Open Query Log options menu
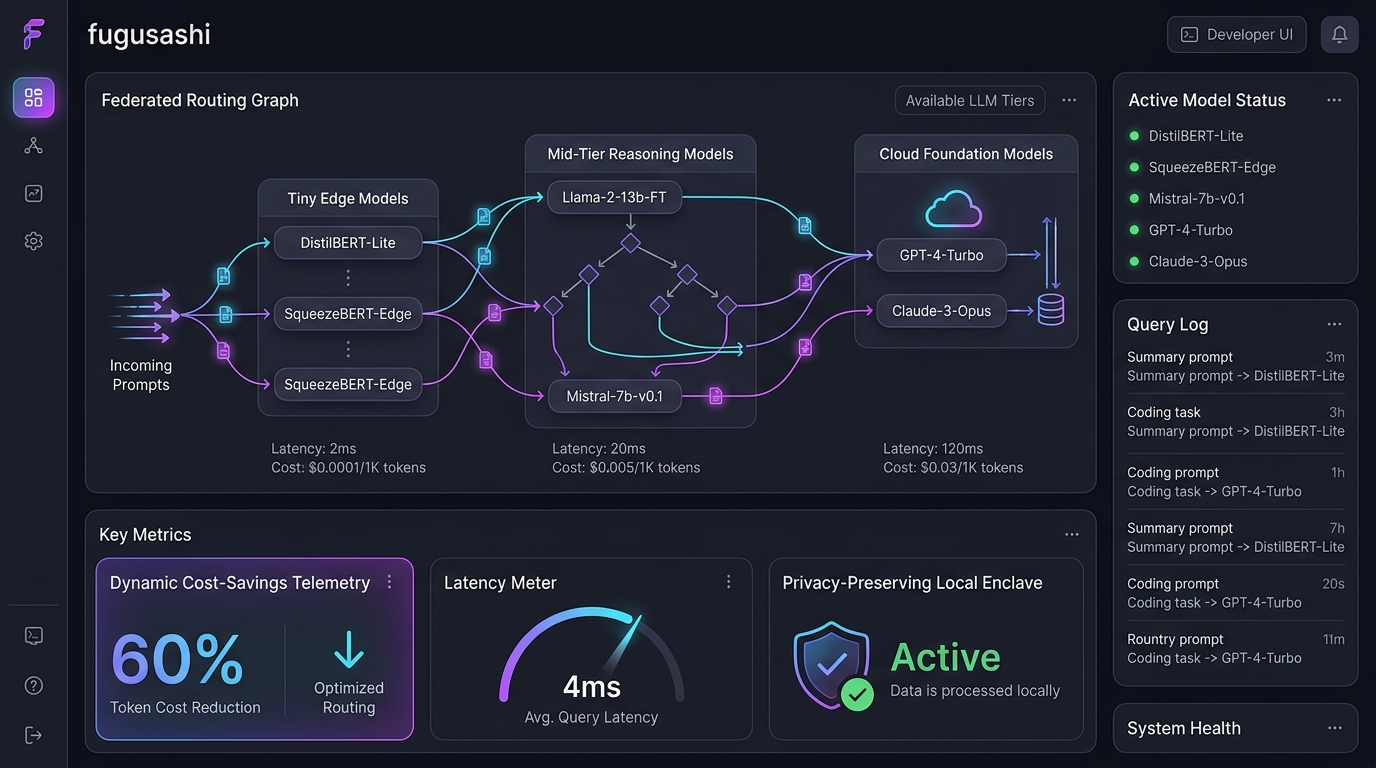 click(x=1334, y=324)
